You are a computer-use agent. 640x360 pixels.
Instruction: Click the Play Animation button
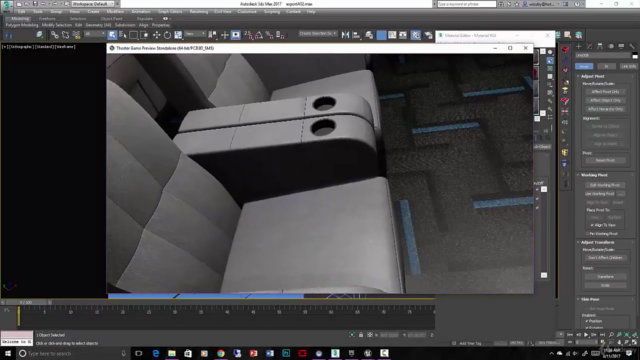586,335
